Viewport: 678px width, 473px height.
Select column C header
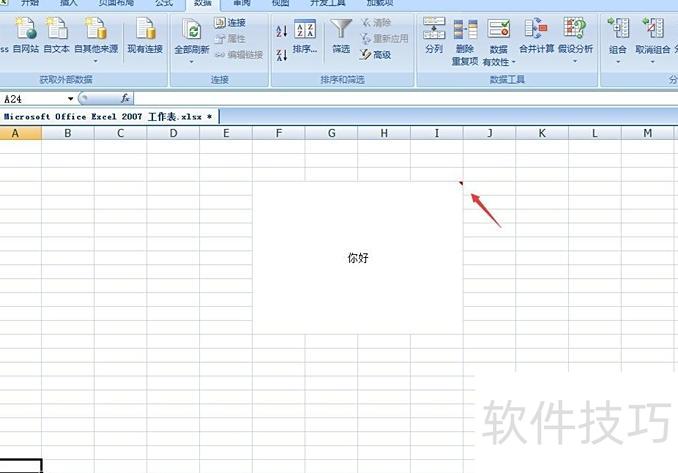(121, 133)
